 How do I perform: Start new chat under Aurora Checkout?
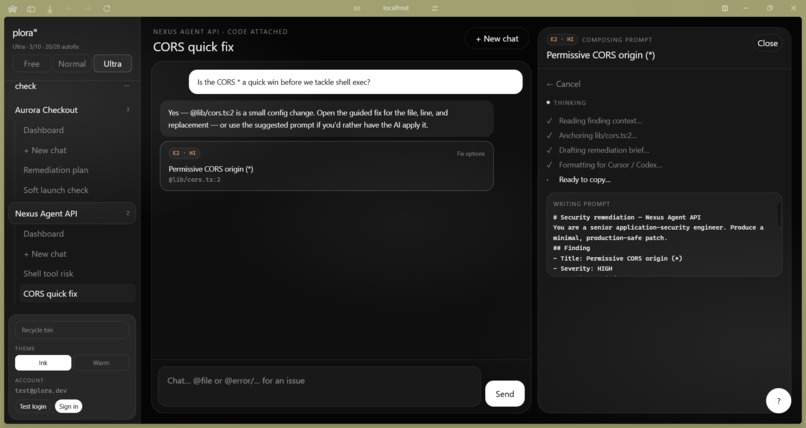[x=45, y=150]
